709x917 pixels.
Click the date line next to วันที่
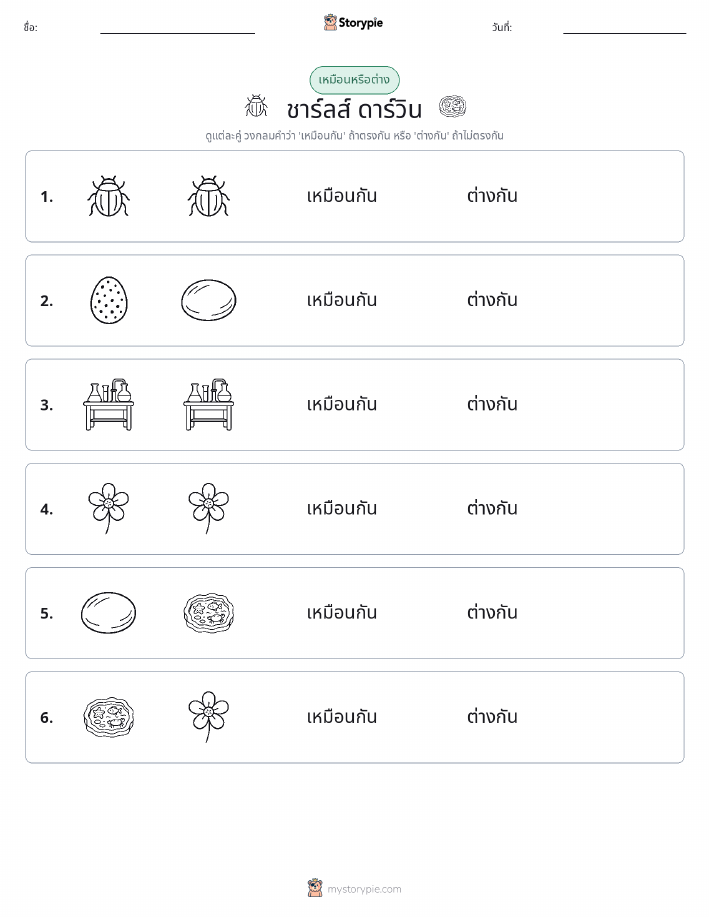[x=624, y=33]
